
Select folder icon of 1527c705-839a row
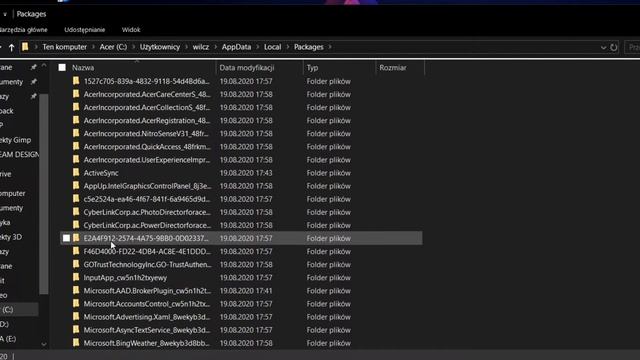(76, 81)
